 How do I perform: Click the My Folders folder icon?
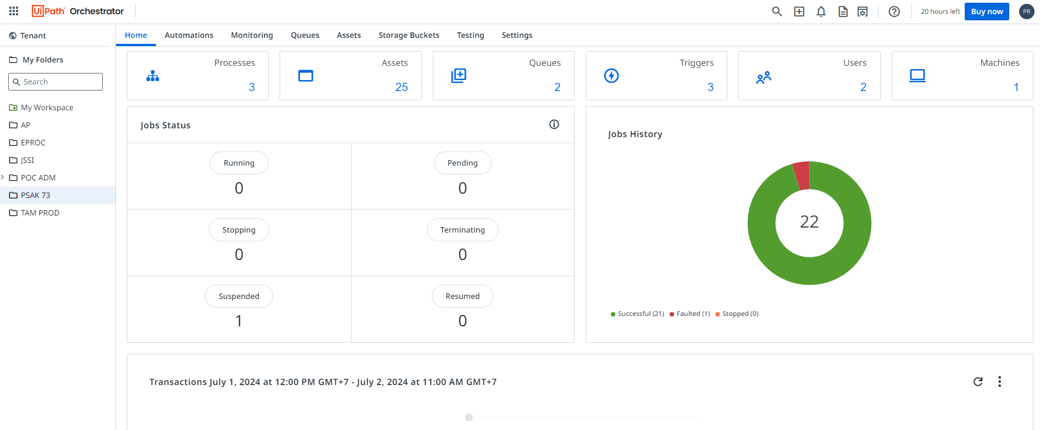(13, 60)
